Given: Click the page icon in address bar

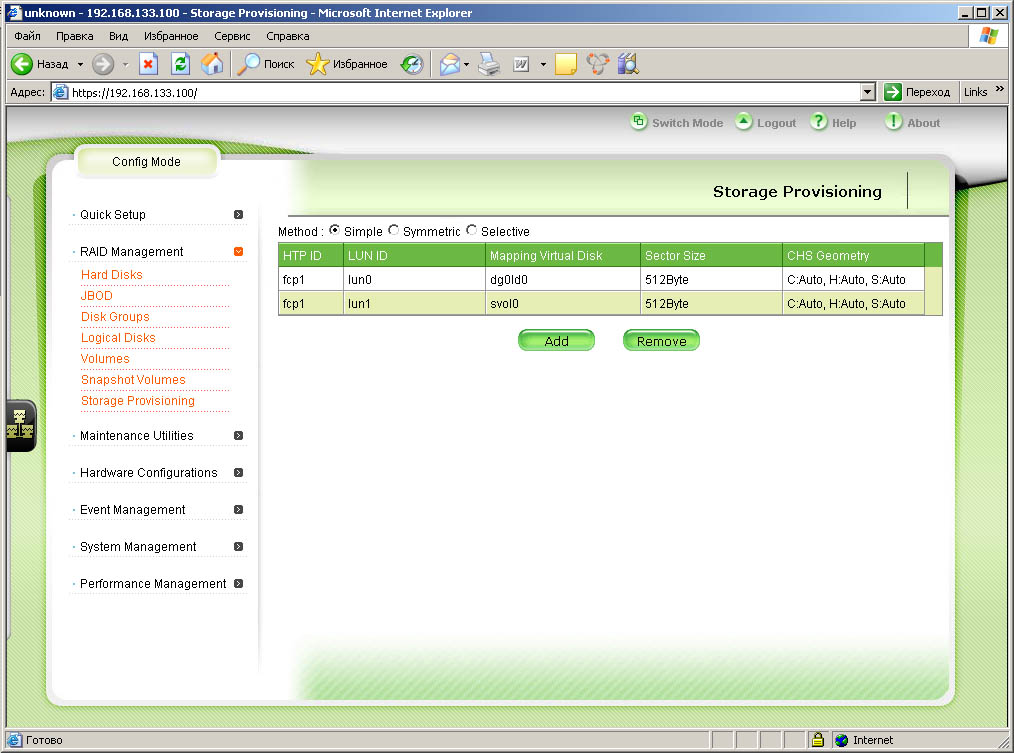Looking at the screenshot, I should click(60, 93).
